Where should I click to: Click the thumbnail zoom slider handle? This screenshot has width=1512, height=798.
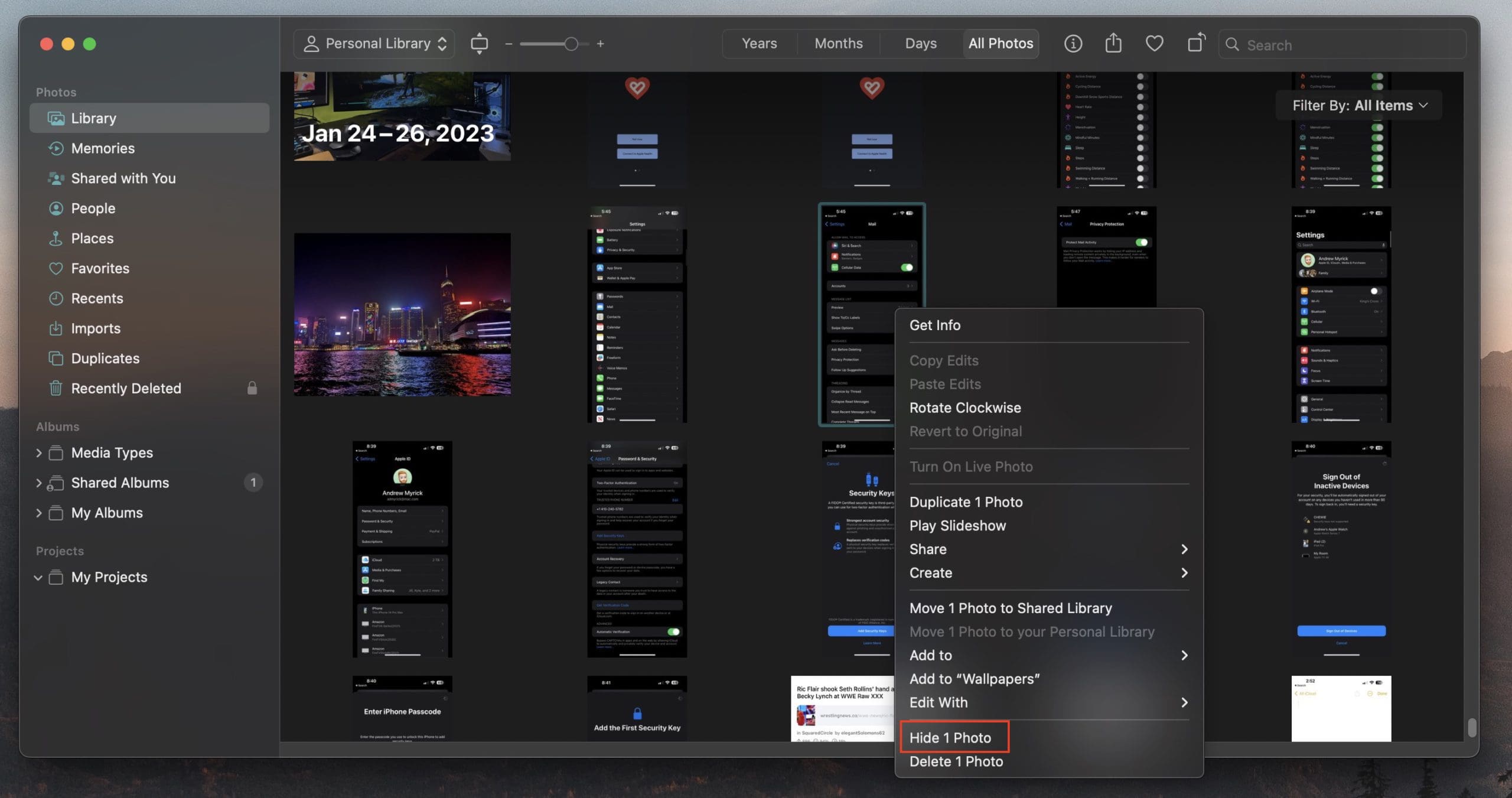(x=571, y=44)
